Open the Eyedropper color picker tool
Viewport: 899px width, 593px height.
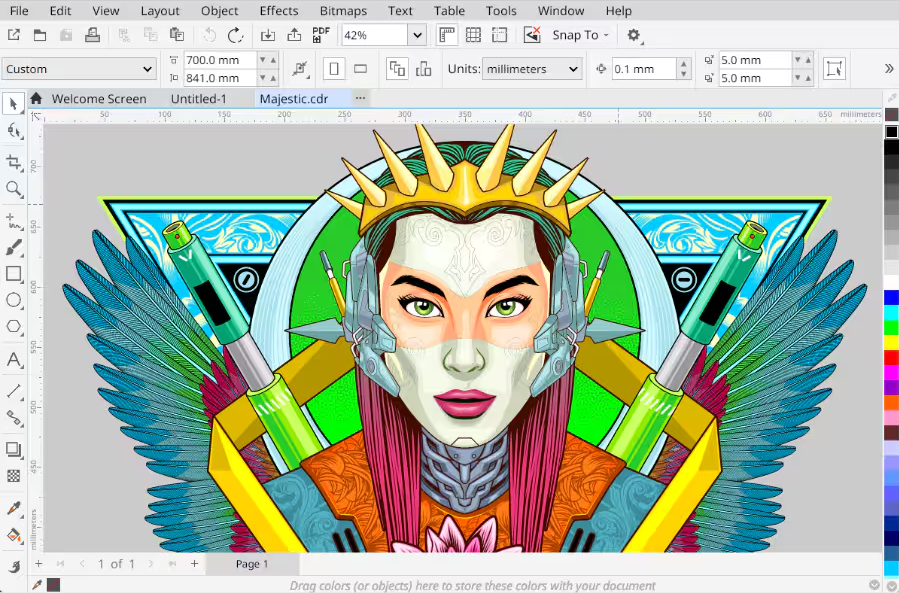pyautogui.click(x=13, y=508)
